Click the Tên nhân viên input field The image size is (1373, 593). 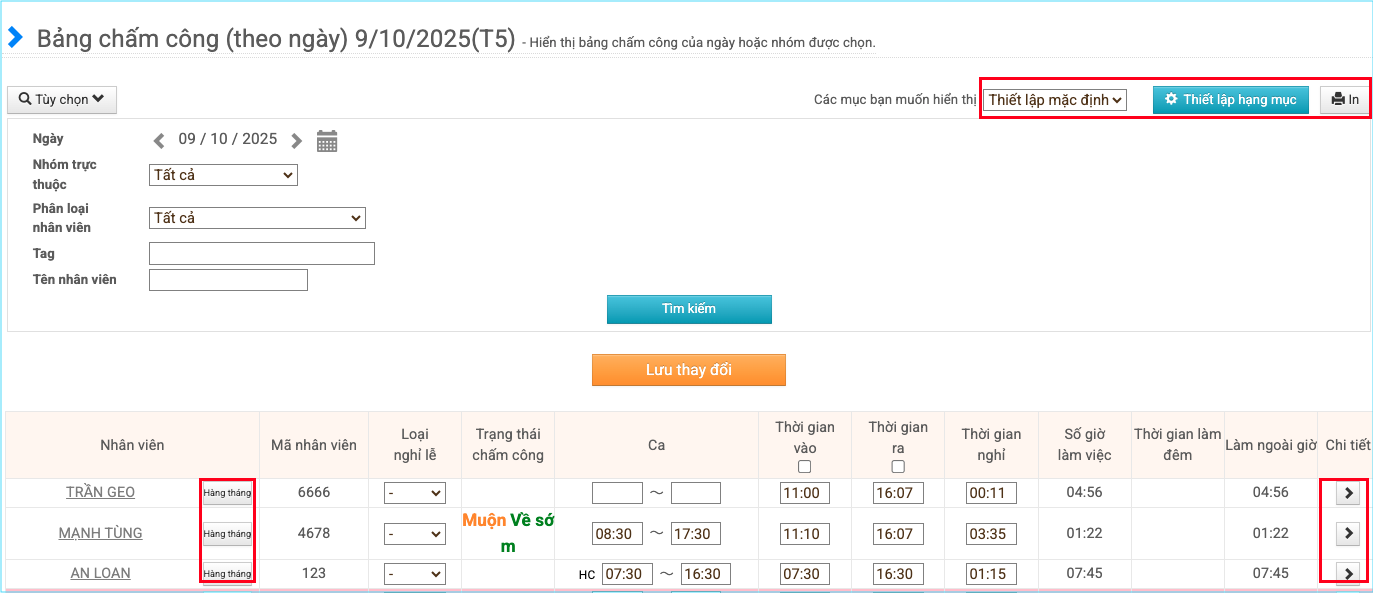coord(228,280)
